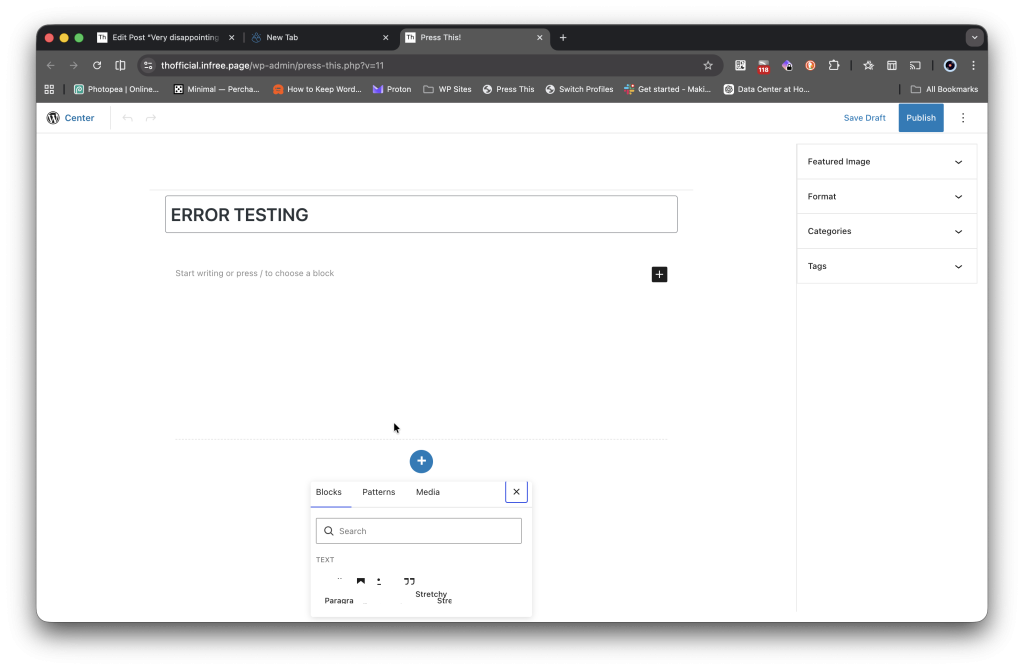Click the block Search field
This screenshot has height=670, width=1024.
420,531
